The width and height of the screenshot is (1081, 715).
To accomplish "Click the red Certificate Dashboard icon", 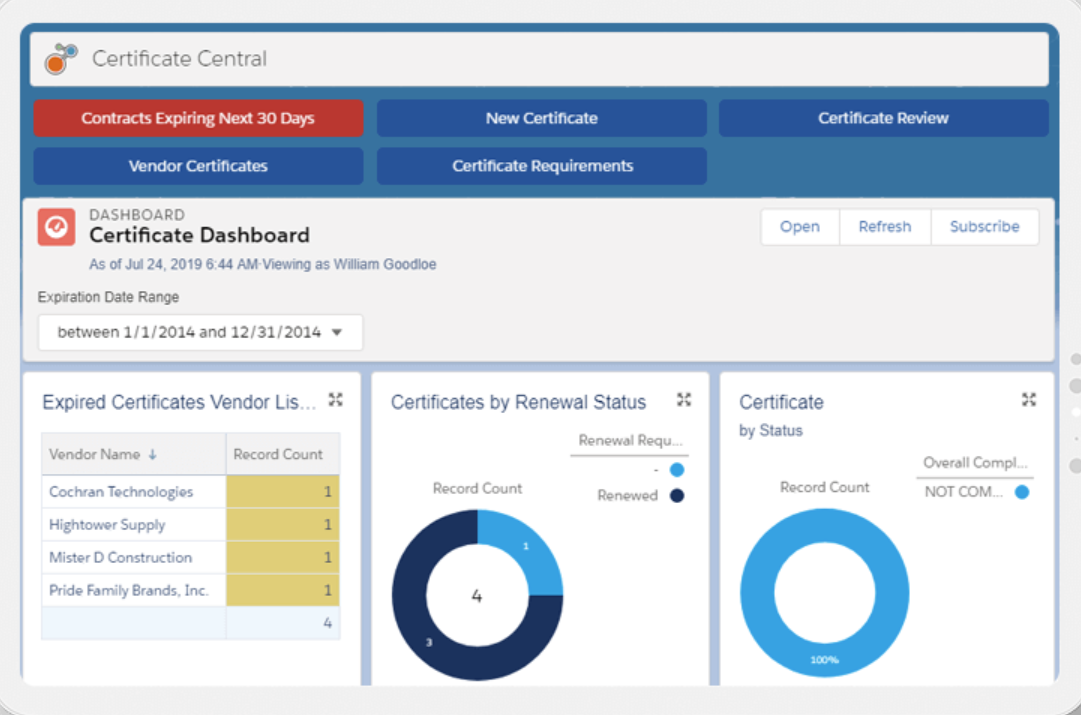I will (x=56, y=227).
